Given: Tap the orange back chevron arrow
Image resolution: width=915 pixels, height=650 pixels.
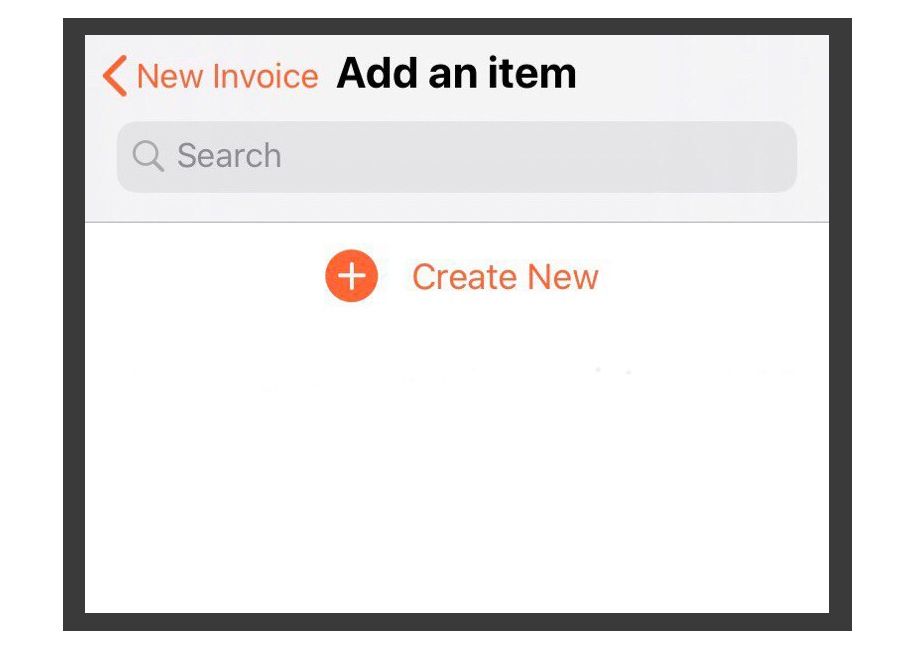Looking at the screenshot, I should point(115,76).
